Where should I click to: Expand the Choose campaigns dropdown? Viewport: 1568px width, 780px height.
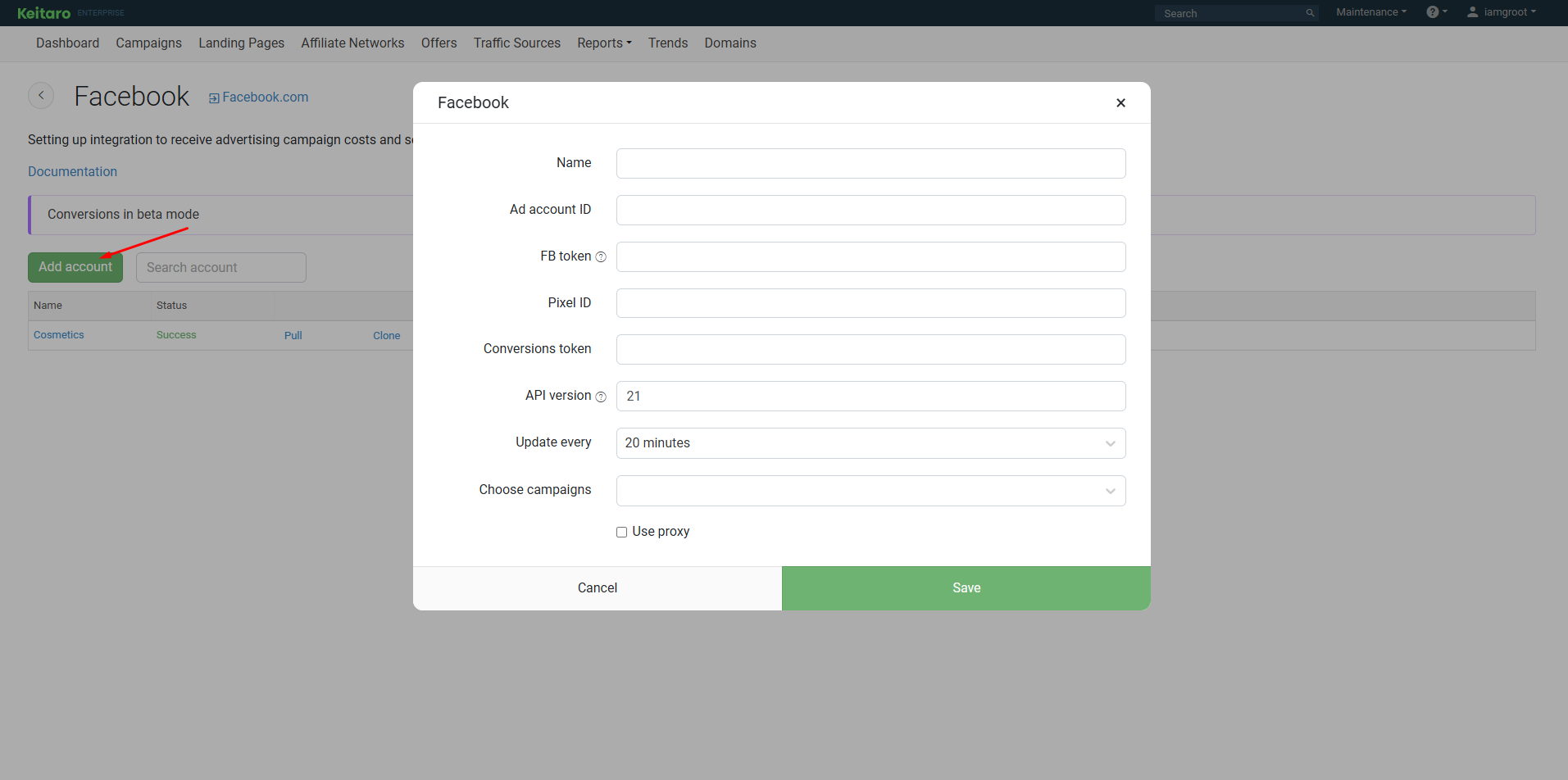click(x=870, y=491)
